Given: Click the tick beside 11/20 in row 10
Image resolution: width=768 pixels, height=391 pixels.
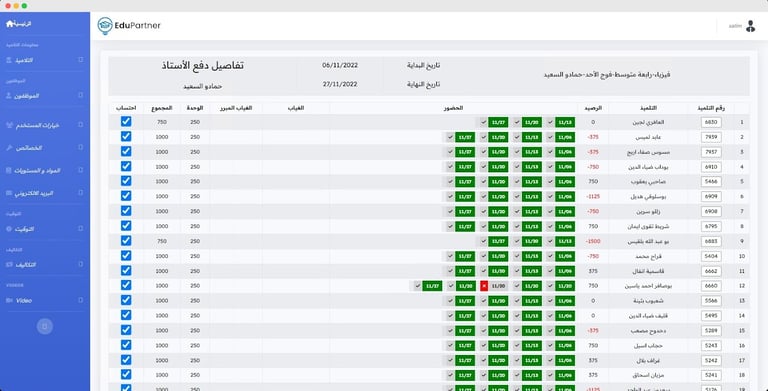Looking at the screenshot, I should (x=483, y=256).
